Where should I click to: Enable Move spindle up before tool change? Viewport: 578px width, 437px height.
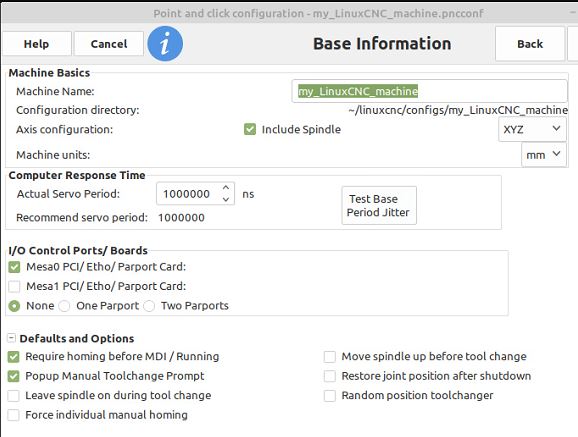[330, 357]
